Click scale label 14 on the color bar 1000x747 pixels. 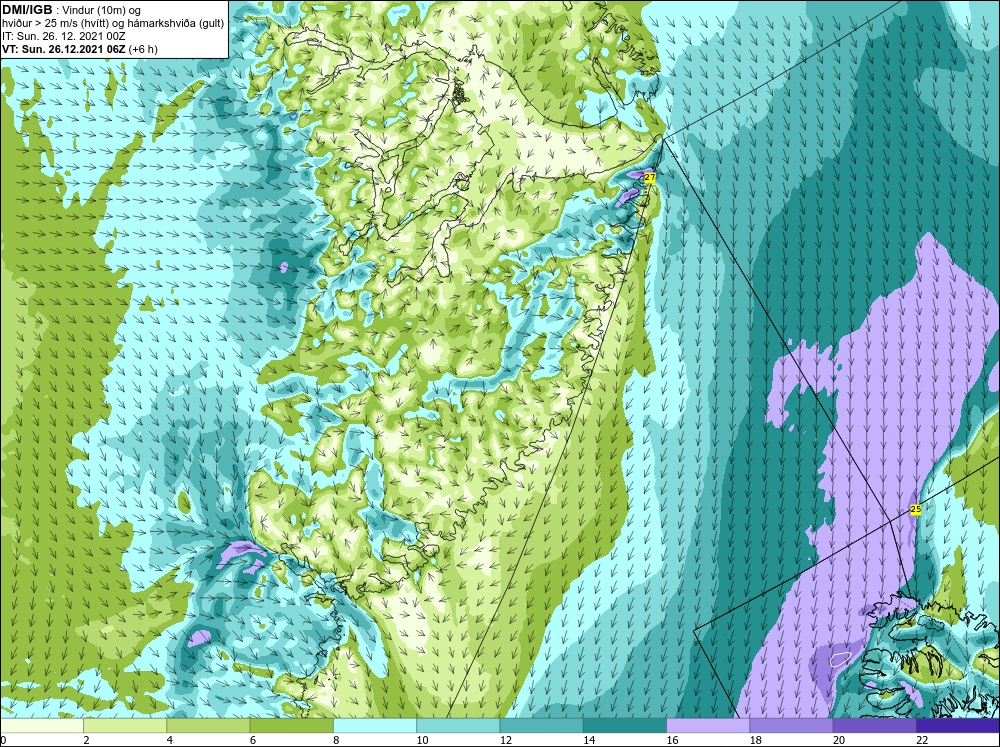point(588,740)
